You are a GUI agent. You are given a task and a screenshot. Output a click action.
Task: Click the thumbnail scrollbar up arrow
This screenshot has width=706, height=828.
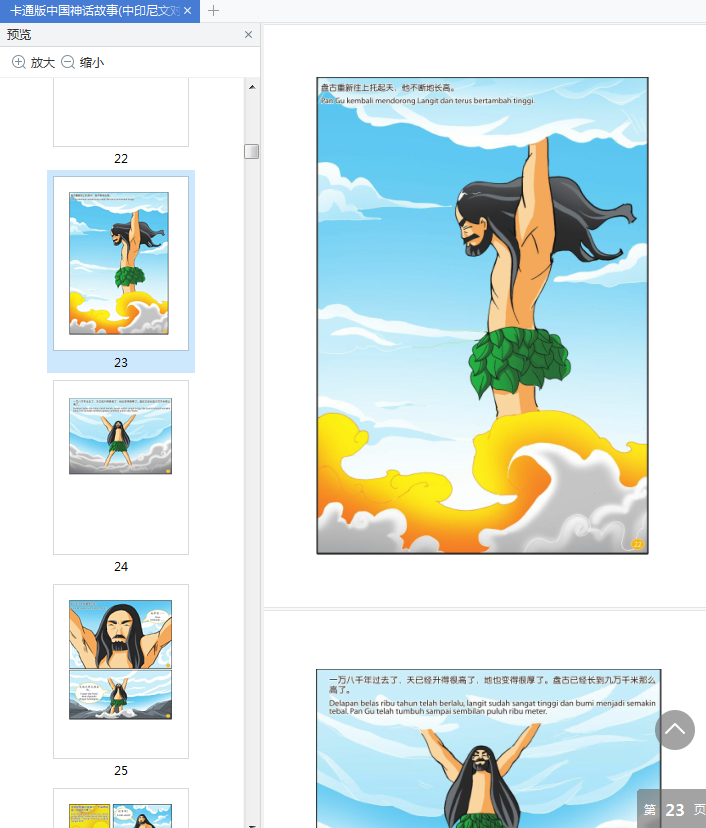(x=252, y=87)
